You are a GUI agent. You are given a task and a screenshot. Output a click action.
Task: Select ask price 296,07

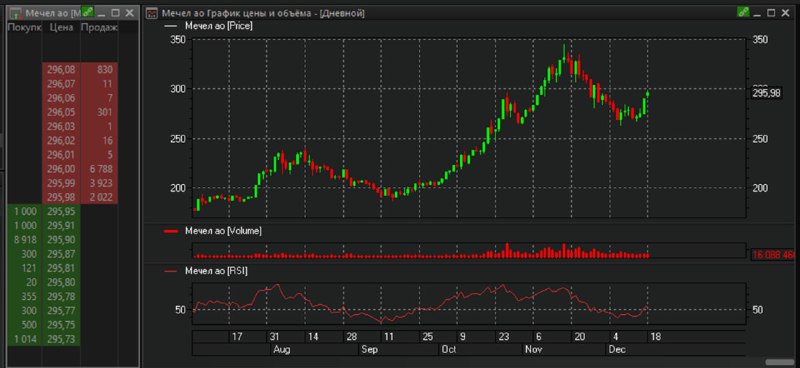(61, 84)
